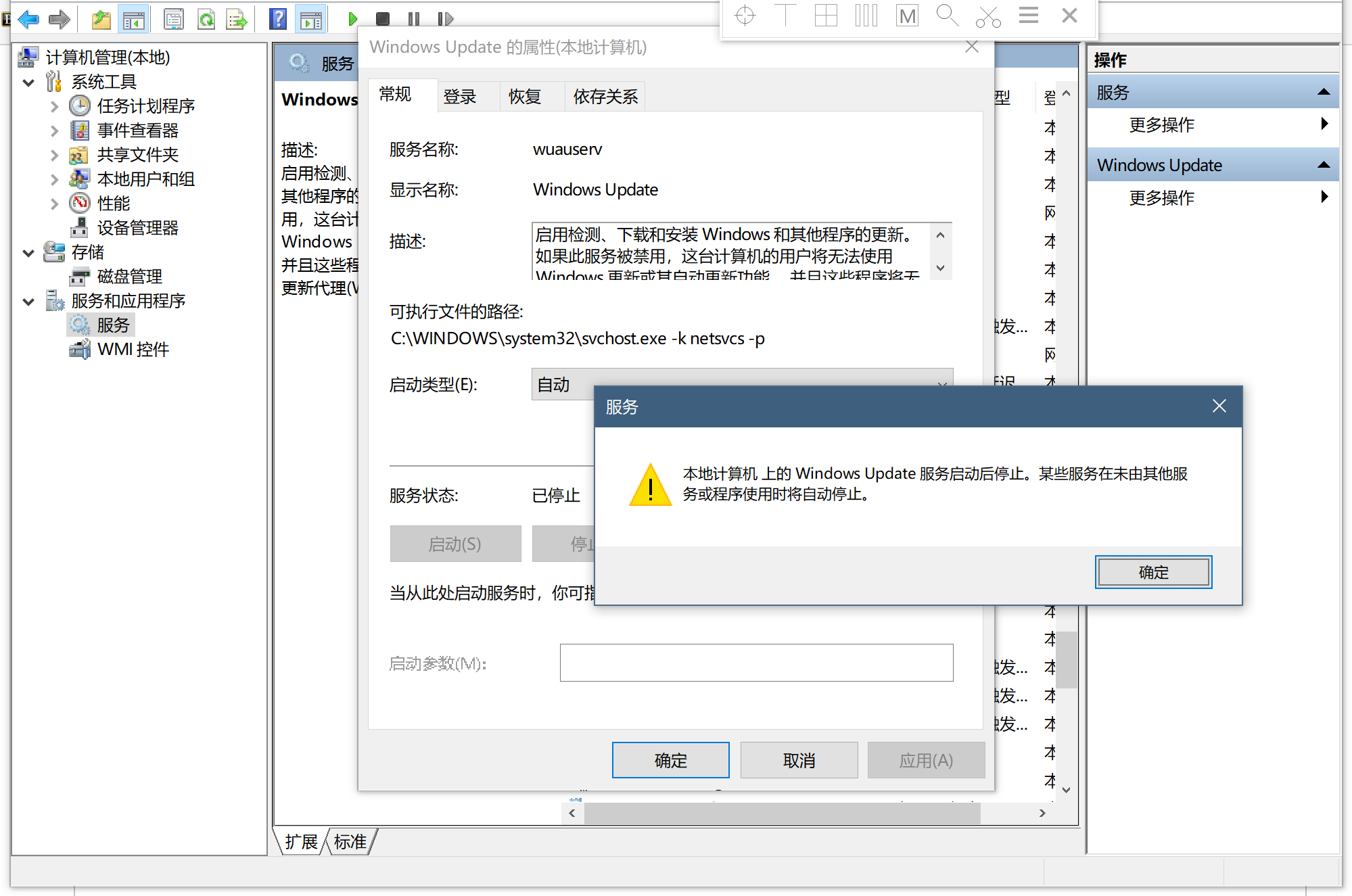Click the boxed M icon in floating toolbar

[907, 16]
